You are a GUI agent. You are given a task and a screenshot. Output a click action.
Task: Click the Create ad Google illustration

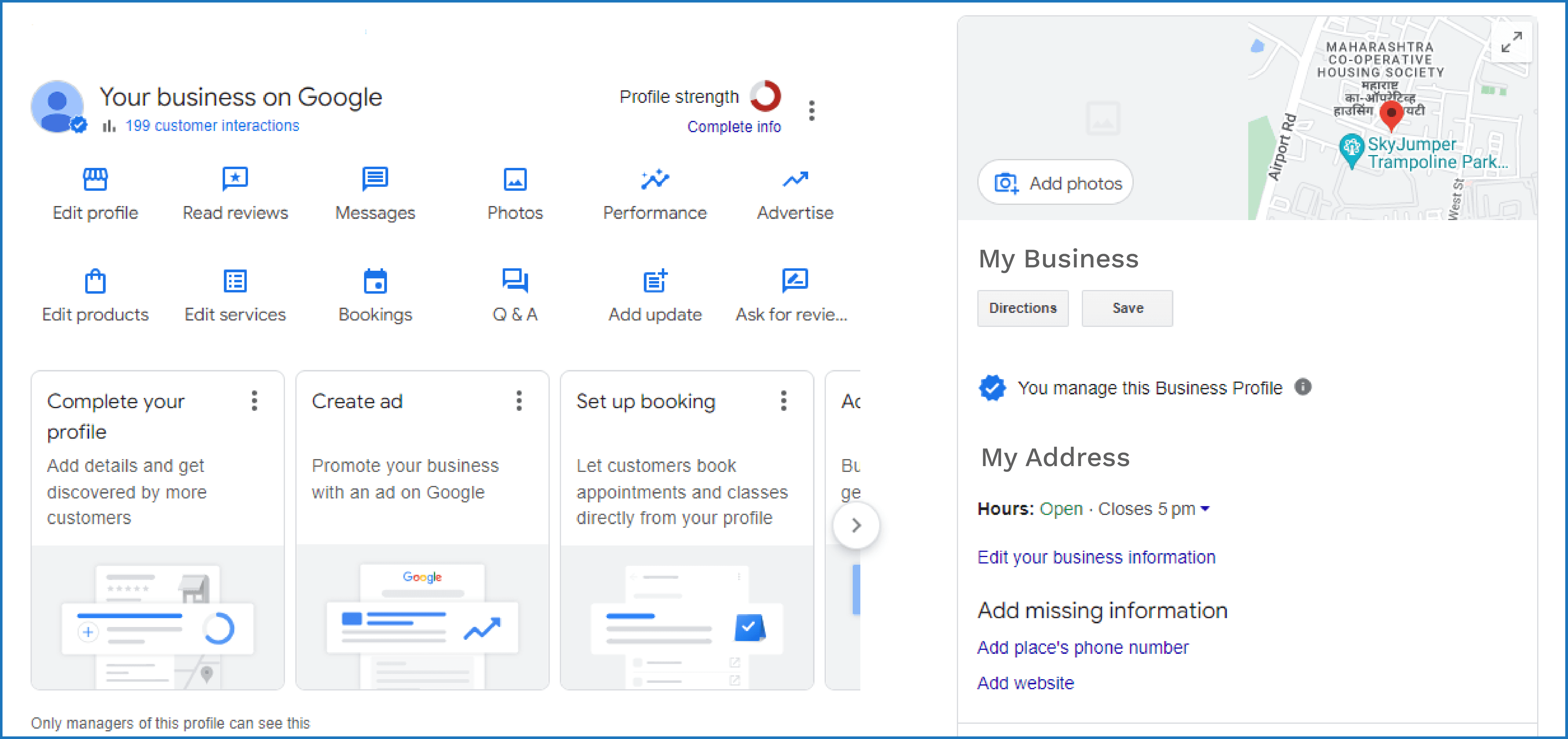[422, 617]
